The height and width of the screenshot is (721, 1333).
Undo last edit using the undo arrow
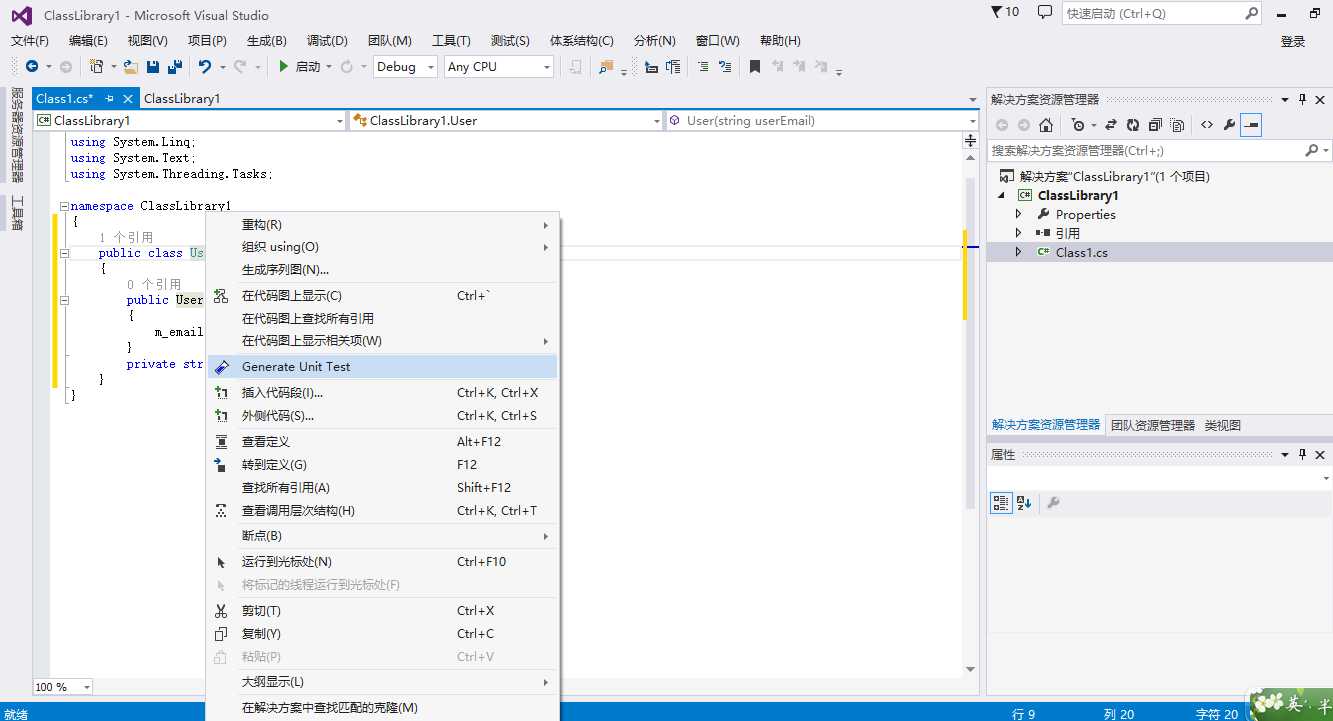(x=205, y=67)
